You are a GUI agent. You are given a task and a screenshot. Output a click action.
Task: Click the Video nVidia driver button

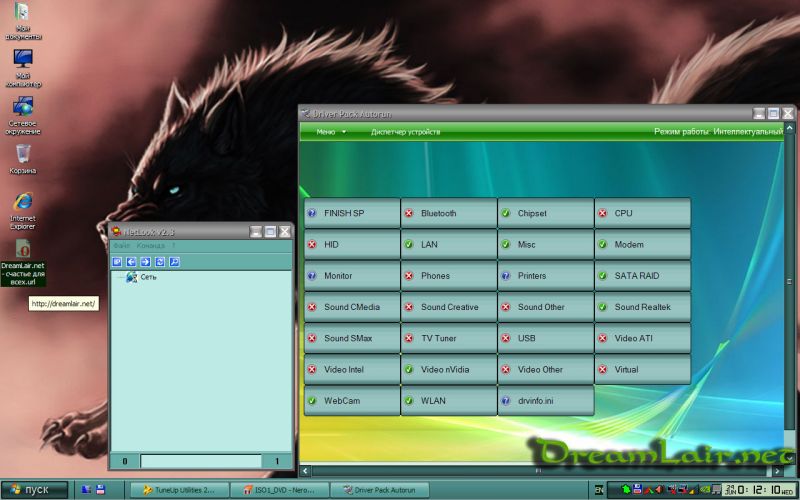tap(449, 369)
